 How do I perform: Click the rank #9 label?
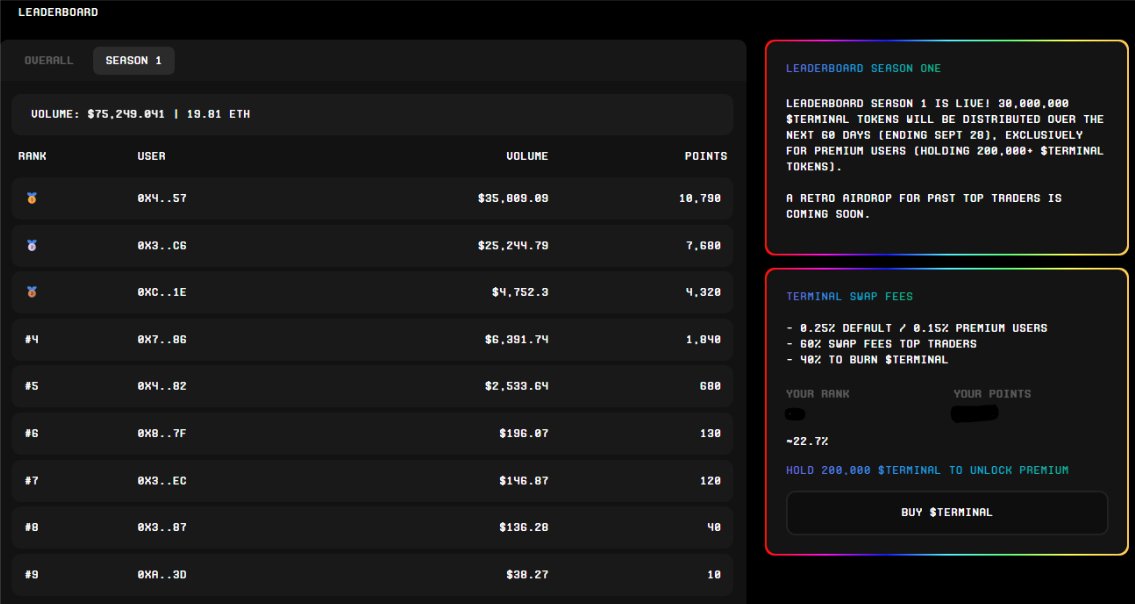click(x=31, y=574)
